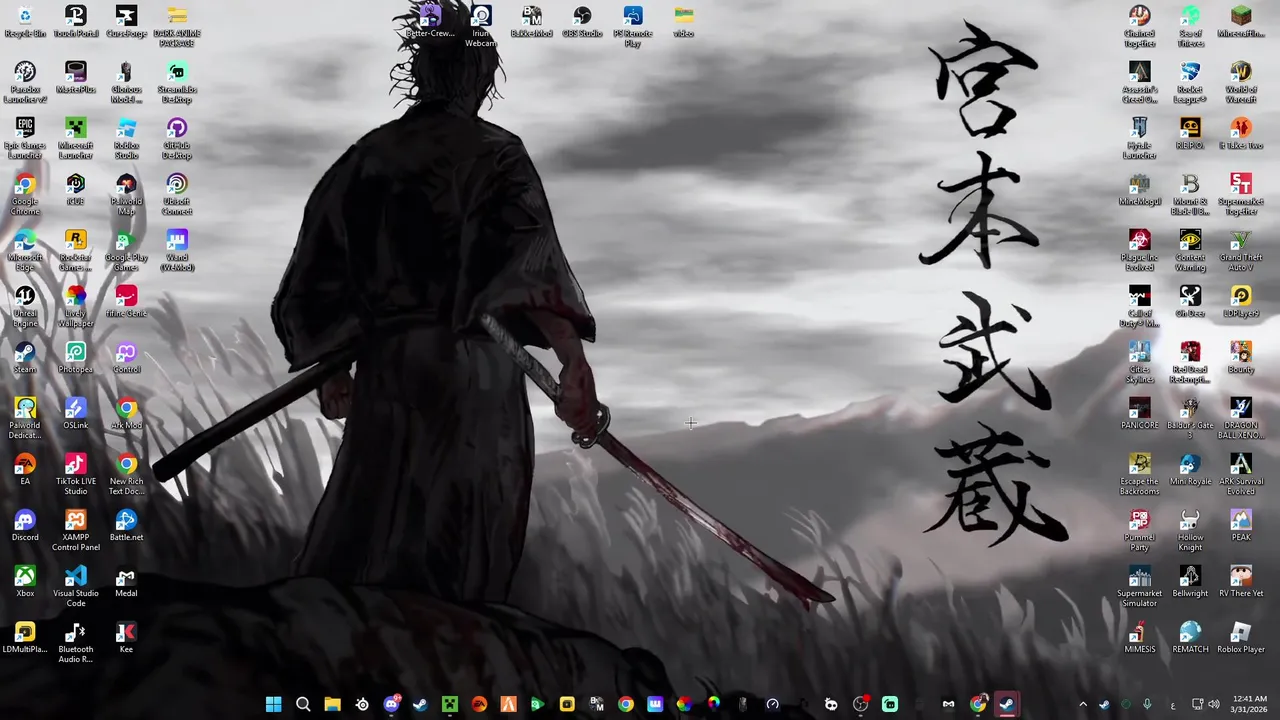This screenshot has width=1280, height=720.
Task: Open the R.E.P.O. game shortcut
Action: tap(1190, 134)
